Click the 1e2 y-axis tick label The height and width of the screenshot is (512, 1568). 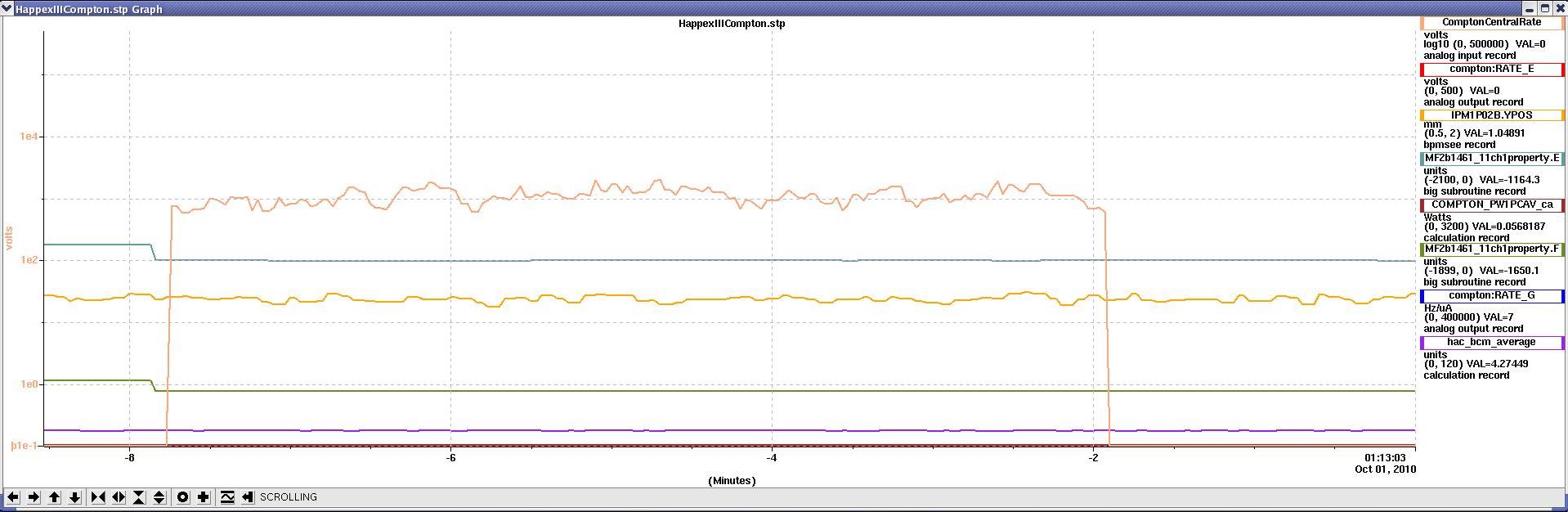(29, 260)
